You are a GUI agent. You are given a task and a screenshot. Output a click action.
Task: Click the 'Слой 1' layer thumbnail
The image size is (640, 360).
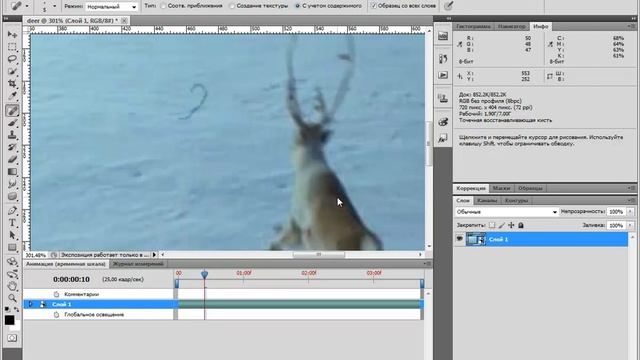(476, 239)
